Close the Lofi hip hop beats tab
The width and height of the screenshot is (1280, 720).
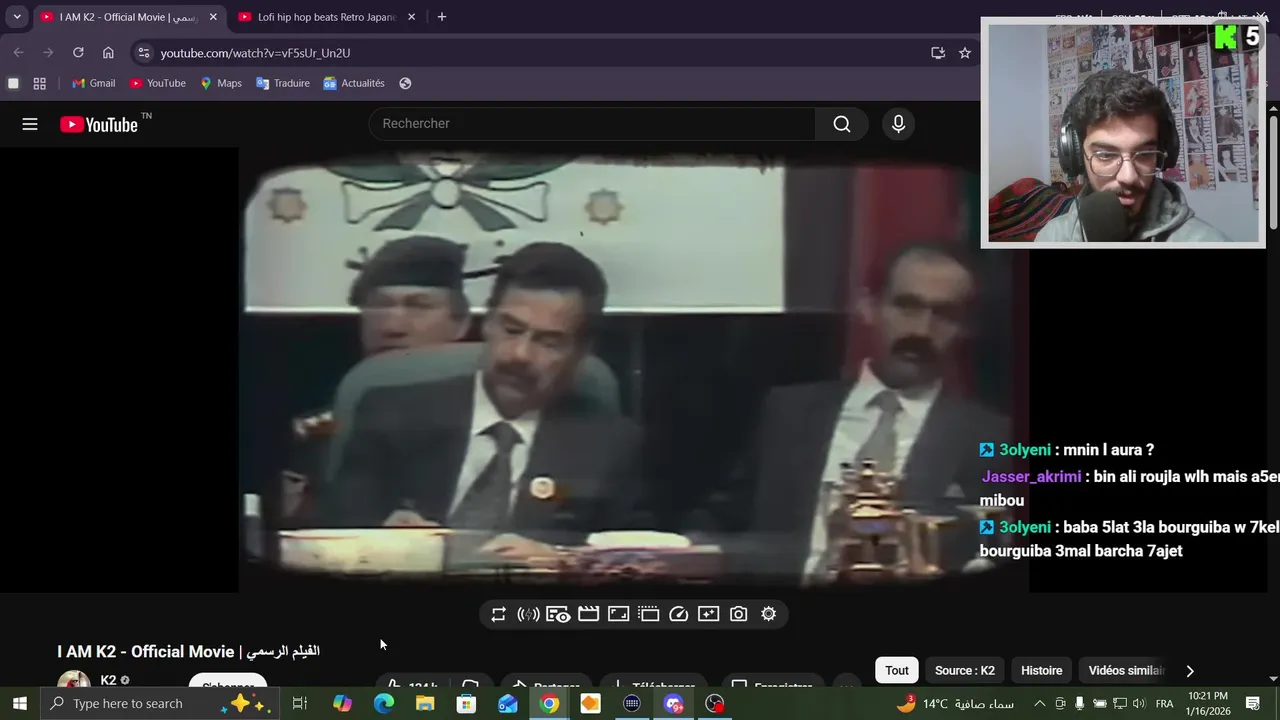[411, 17]
